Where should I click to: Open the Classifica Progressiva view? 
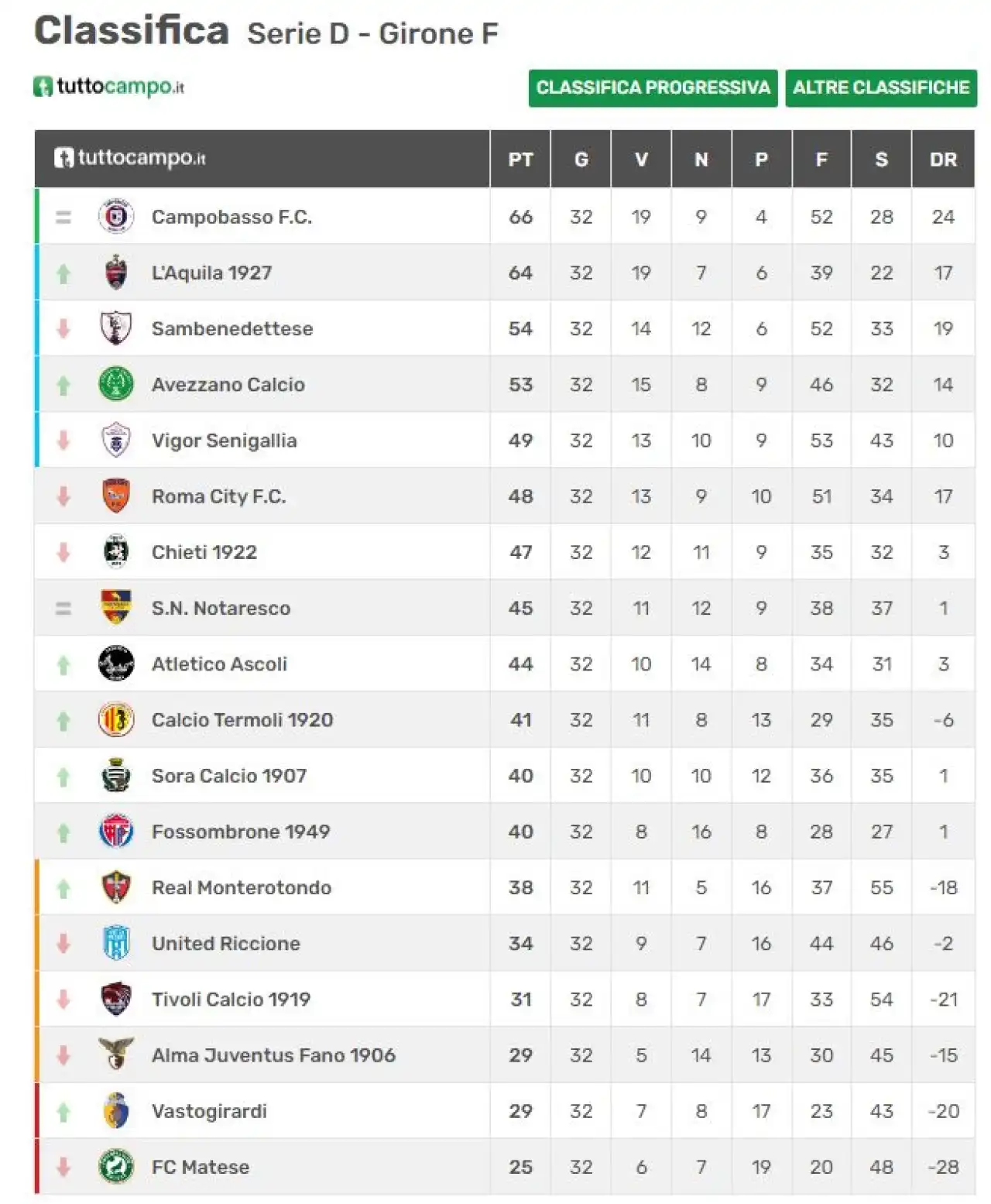653,87
